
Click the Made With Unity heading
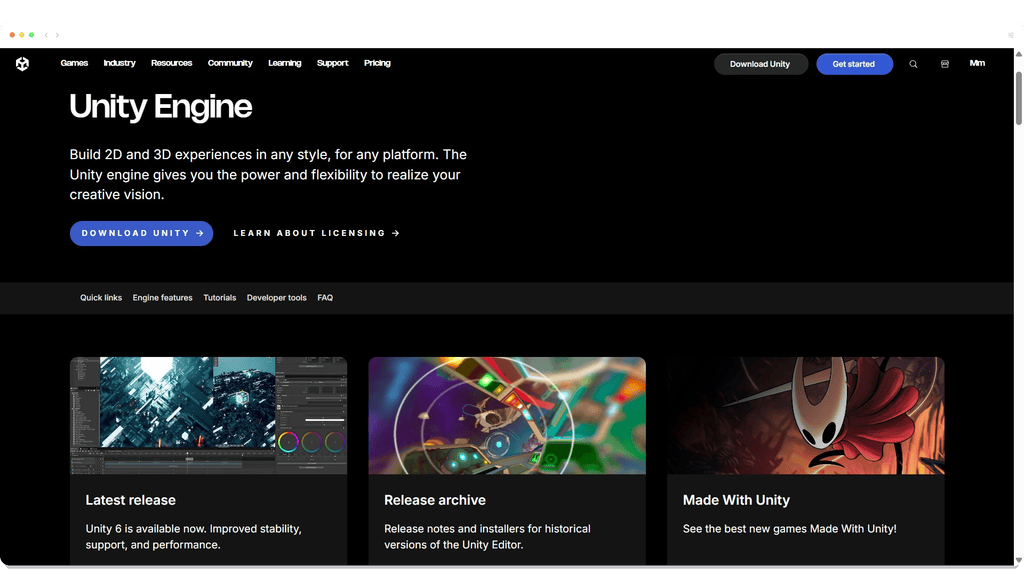click(736, 500)
